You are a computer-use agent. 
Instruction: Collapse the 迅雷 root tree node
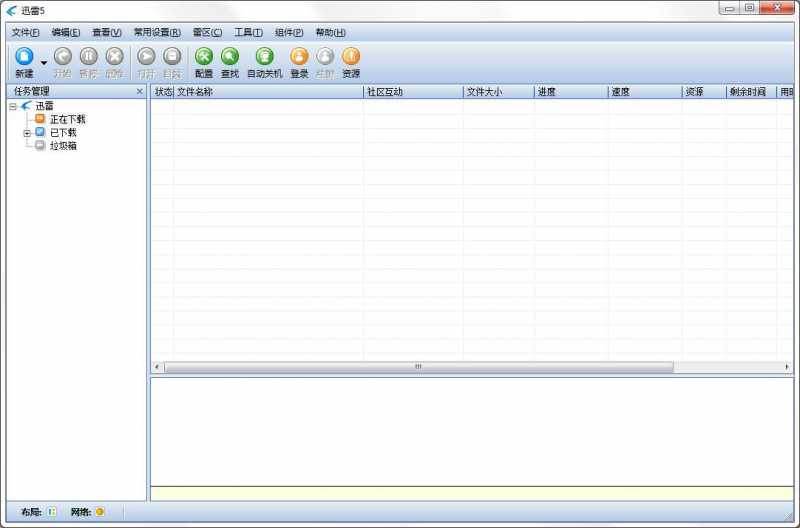coord(13,106)
